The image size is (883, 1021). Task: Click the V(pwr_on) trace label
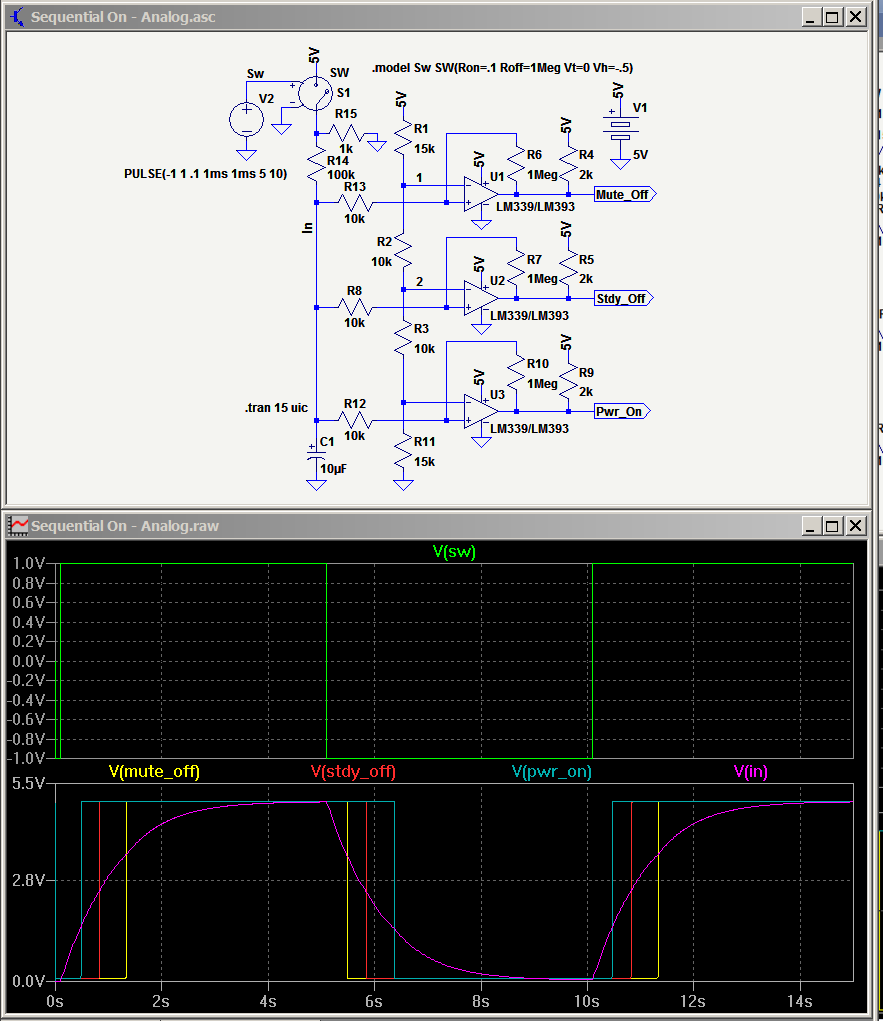552,772
